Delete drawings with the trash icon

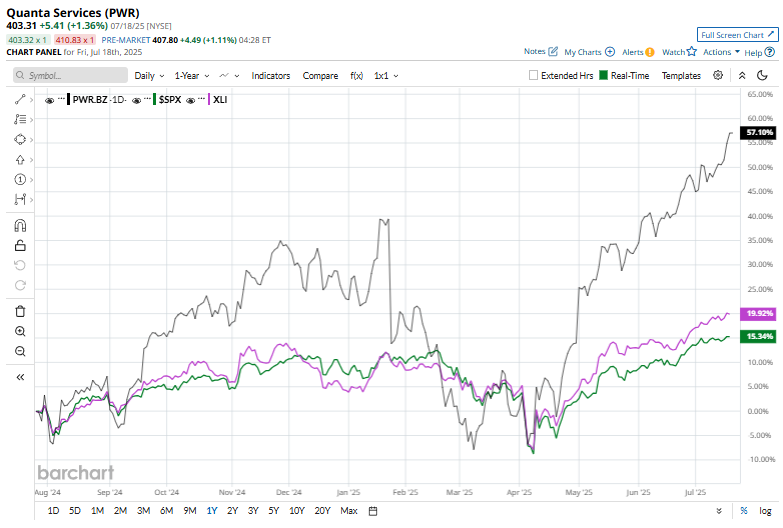pyautogui.click(x=20, y=311)
